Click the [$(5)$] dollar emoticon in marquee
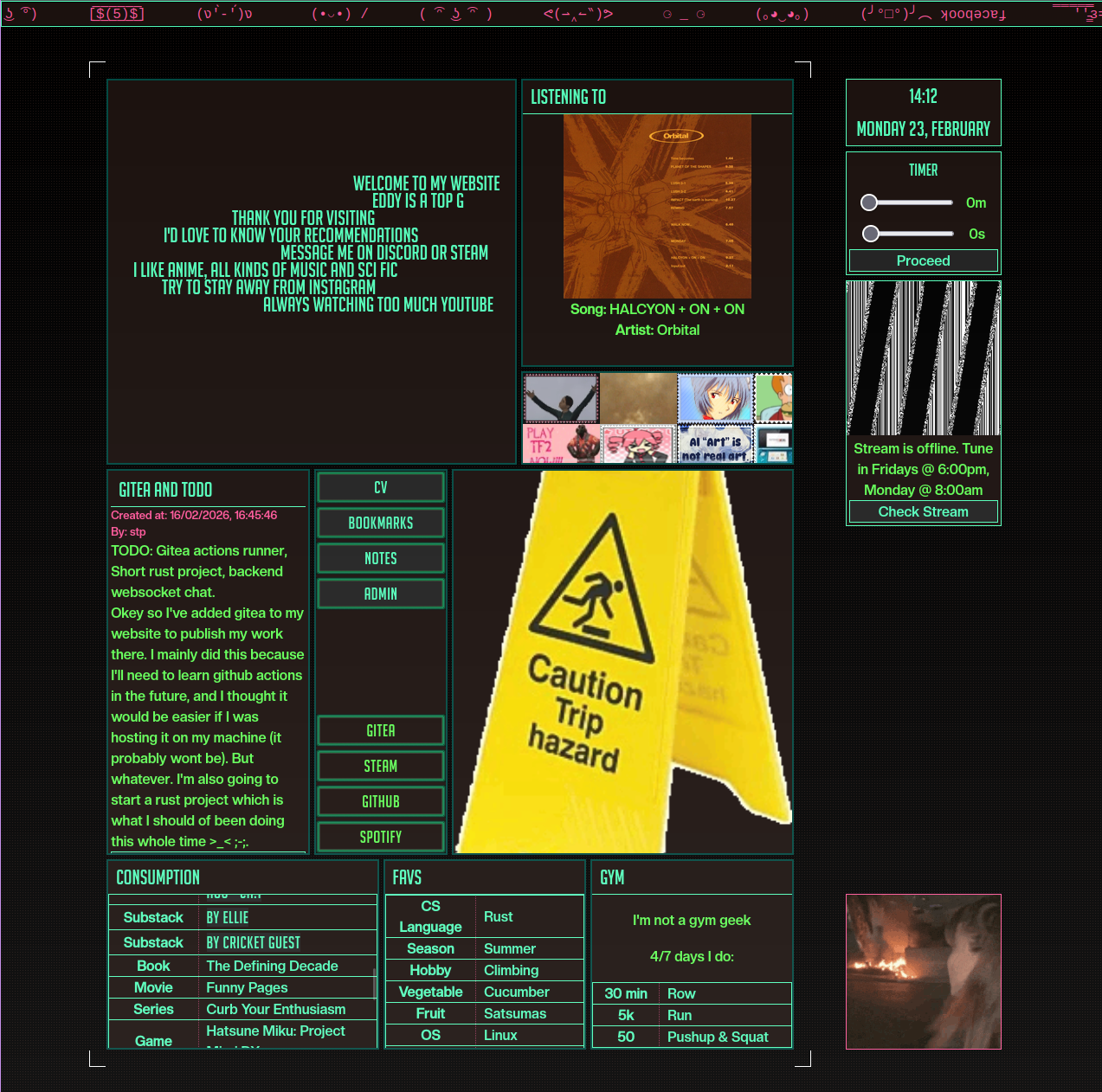1102x1092 pixels. point(117,14)
